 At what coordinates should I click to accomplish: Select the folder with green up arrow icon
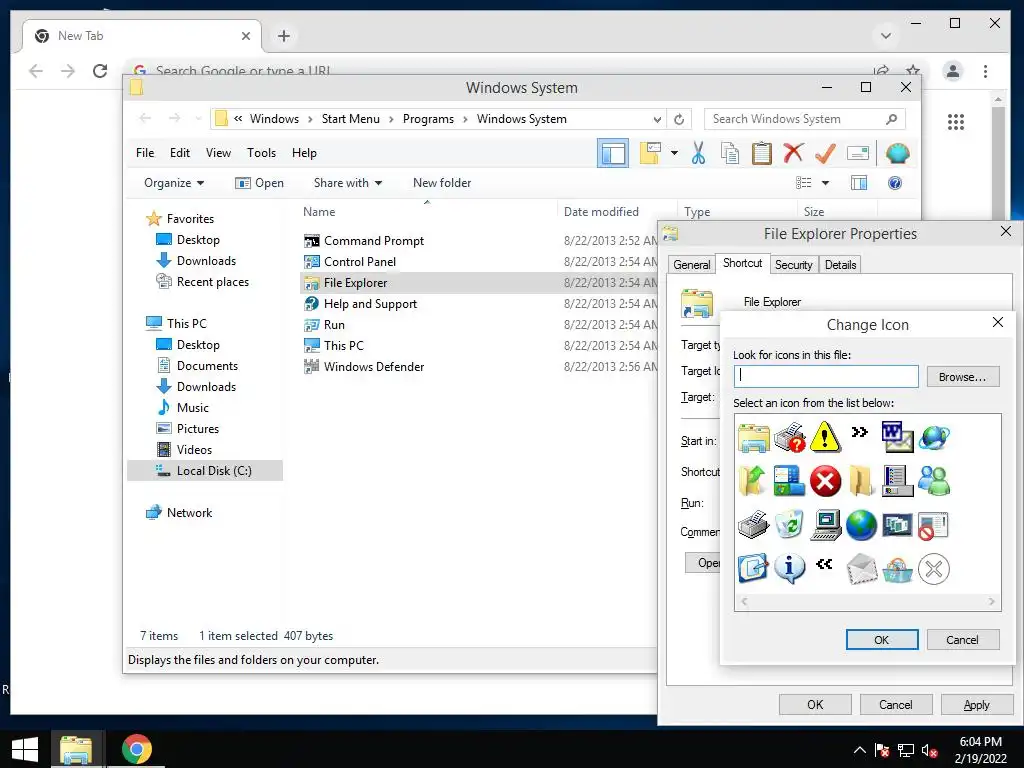[753, 481]
